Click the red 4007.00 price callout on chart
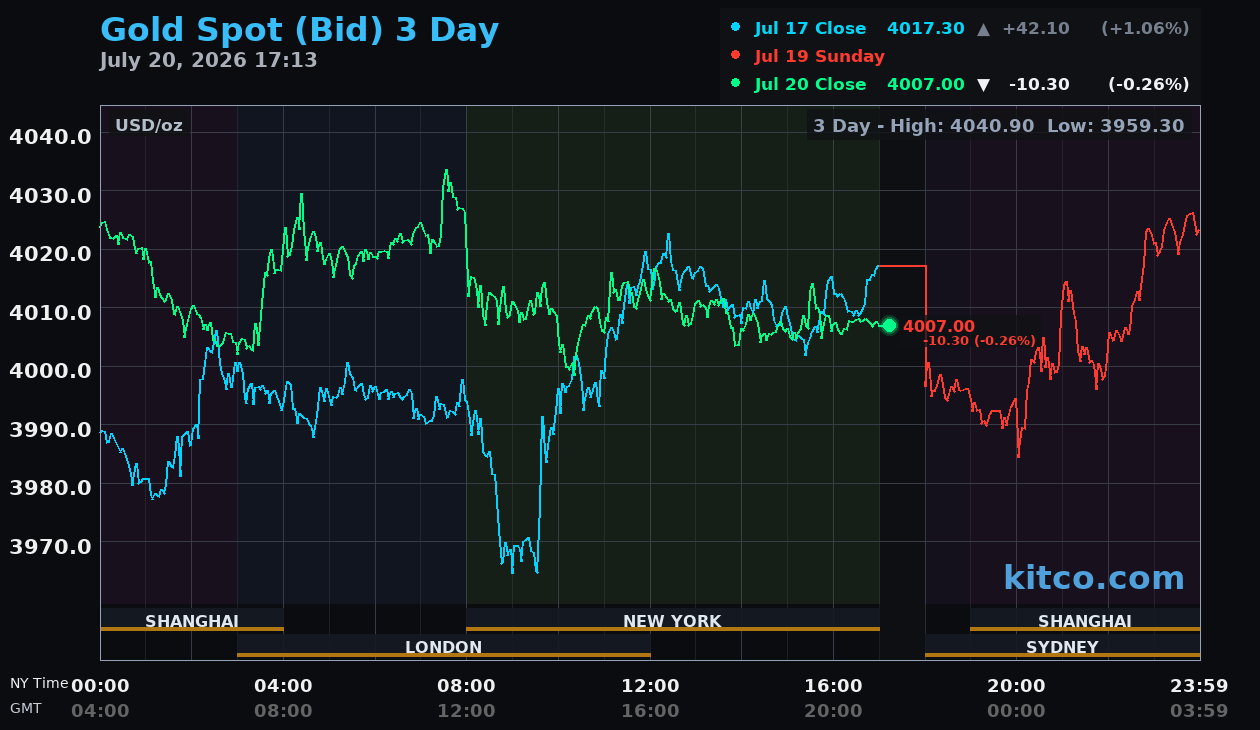Viewport: 1260px width, 730px height. (938, 326)
